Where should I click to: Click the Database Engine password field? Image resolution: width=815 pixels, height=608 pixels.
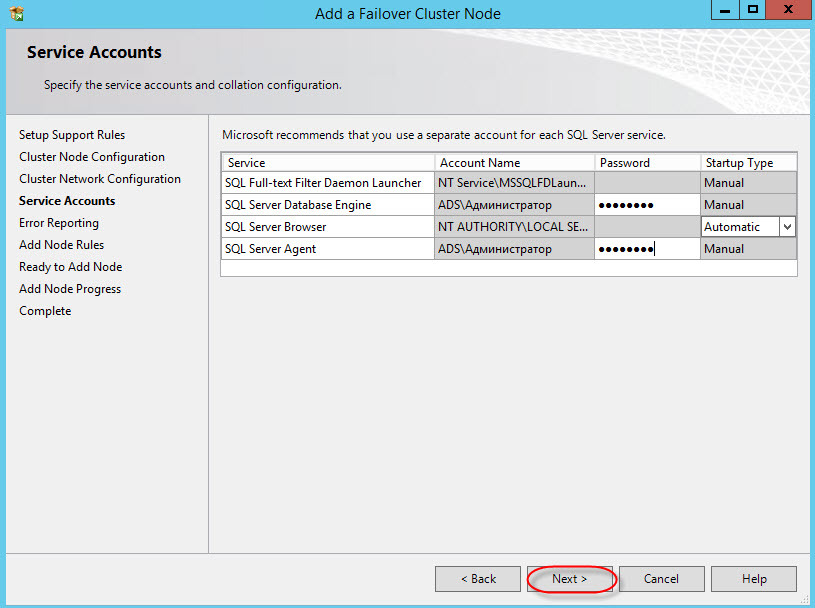click(x=646, y=205)
